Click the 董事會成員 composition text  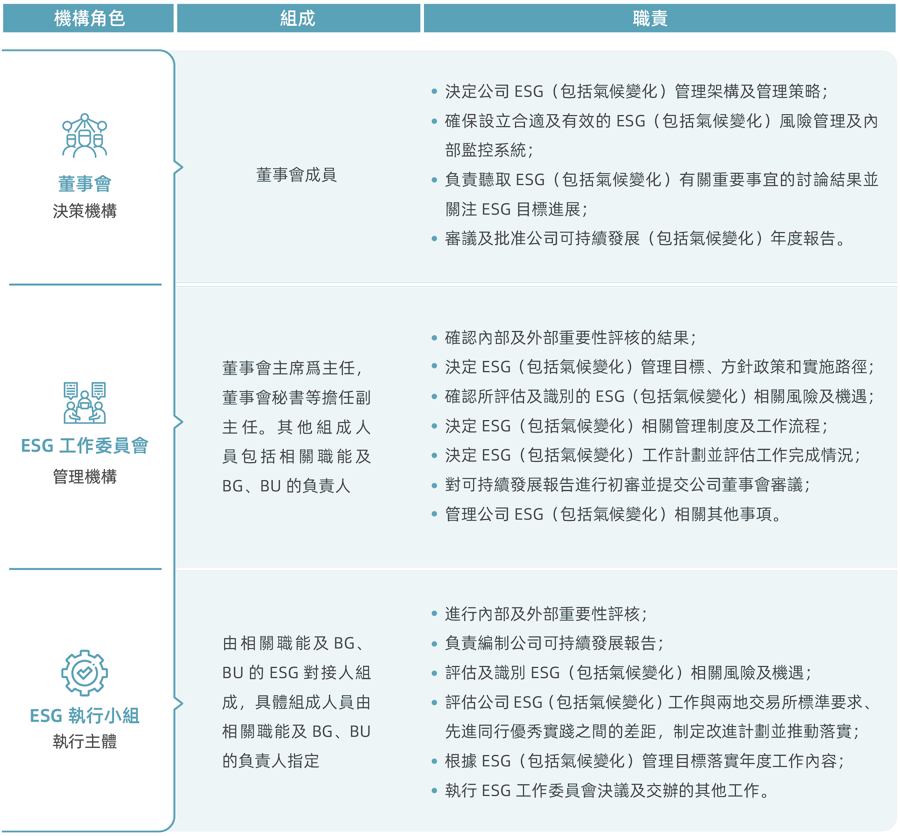296,175
